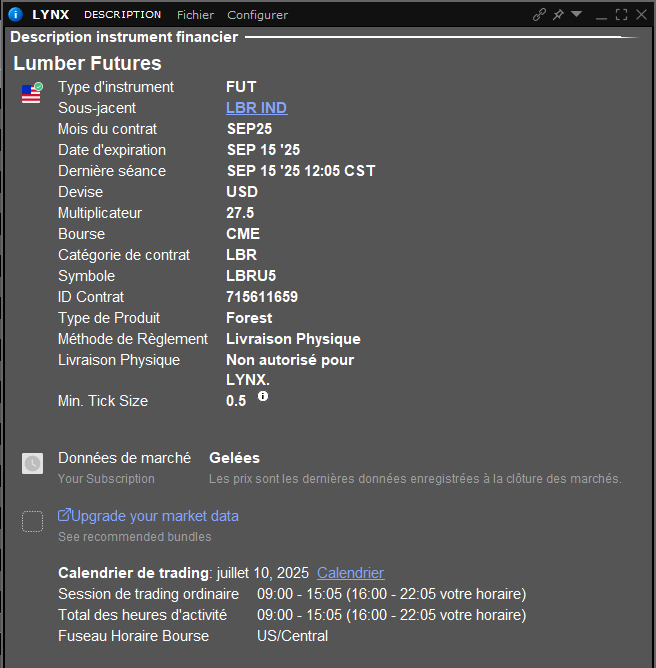The width and height of the screenshot is (656, 668).
Task: Click the external link icon before Upgrade
Action: coord(65,516)
